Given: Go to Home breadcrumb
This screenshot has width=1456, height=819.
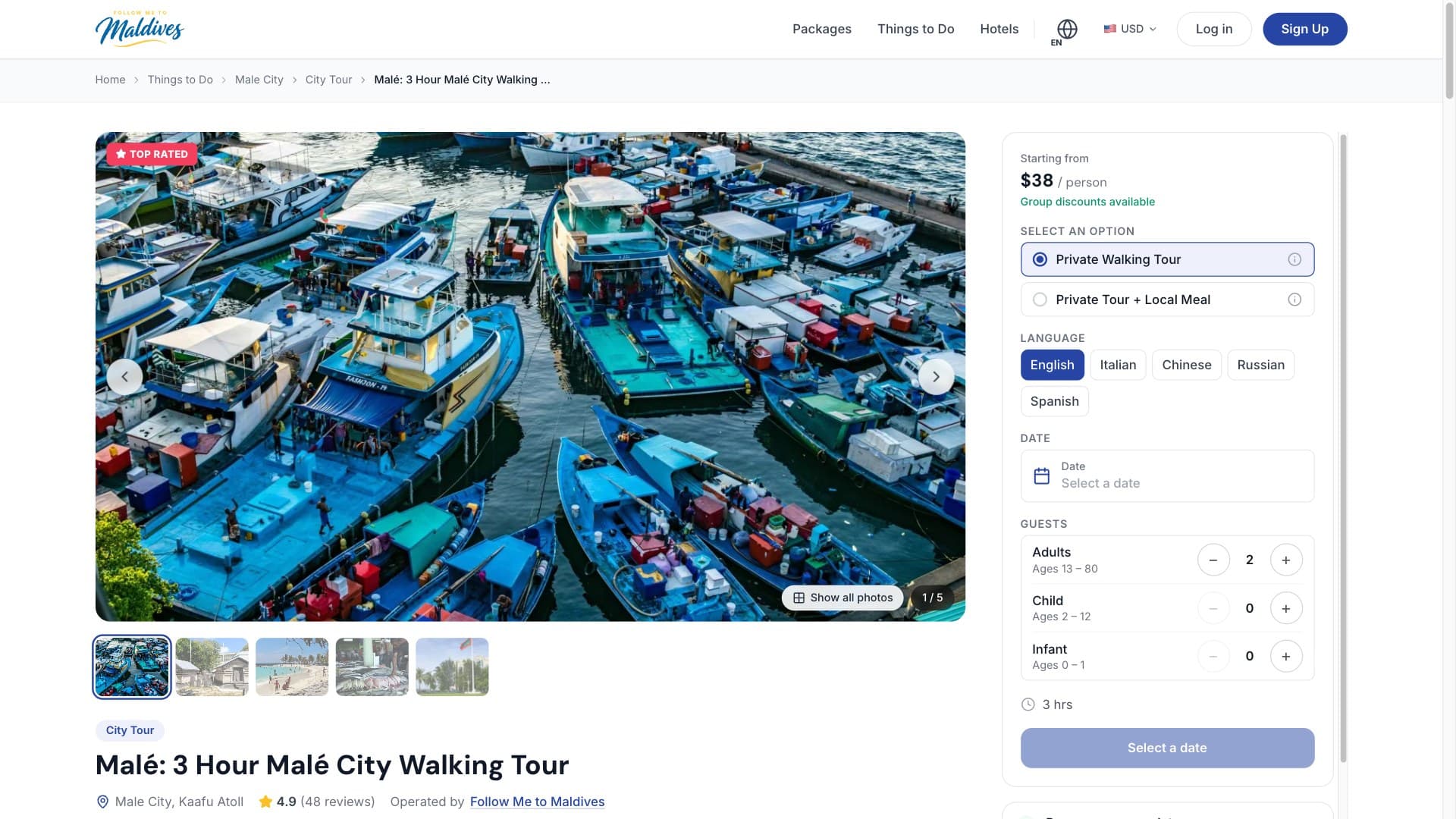Looking at the screenshot, I should [x=110, y=80].
